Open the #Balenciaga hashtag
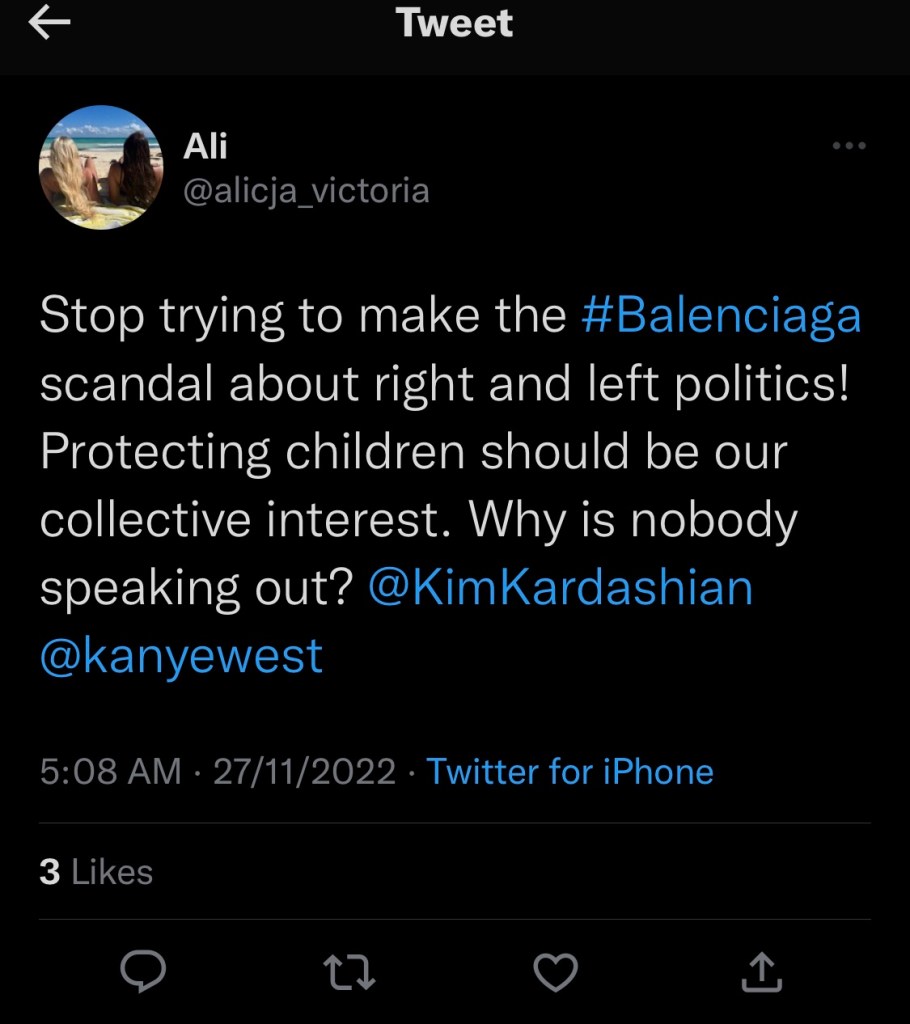The height and width of the screenshot is (1024, 910). [720, 315]
